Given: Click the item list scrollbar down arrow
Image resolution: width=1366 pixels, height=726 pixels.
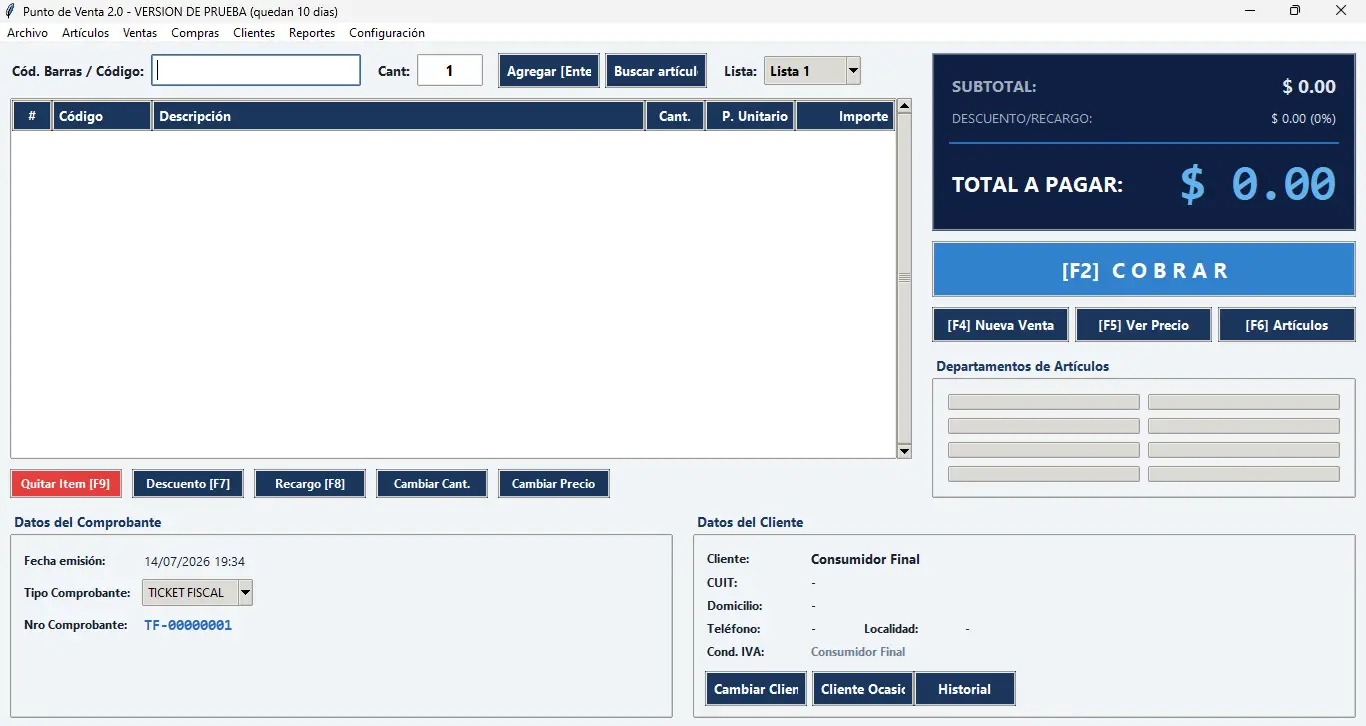Looking at the screenshot, I should (904, 451).
